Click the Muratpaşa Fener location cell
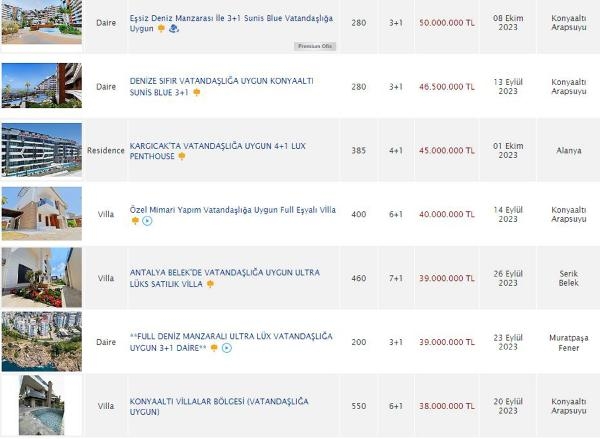This screenshot has height=439, width=600. pyautogui.click(x=568, y=343)
